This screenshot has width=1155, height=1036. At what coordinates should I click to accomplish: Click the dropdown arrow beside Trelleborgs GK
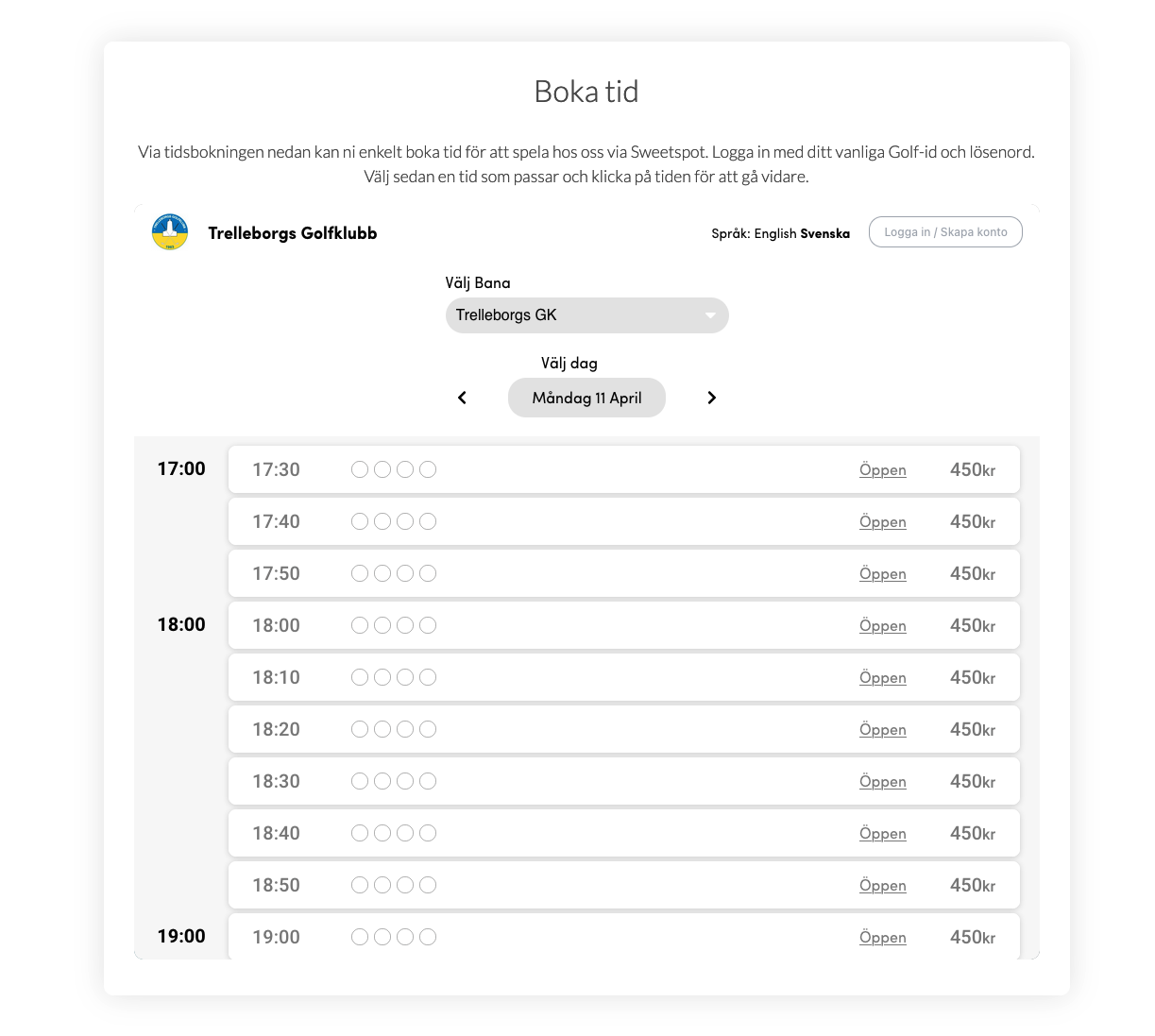[710, 315]
